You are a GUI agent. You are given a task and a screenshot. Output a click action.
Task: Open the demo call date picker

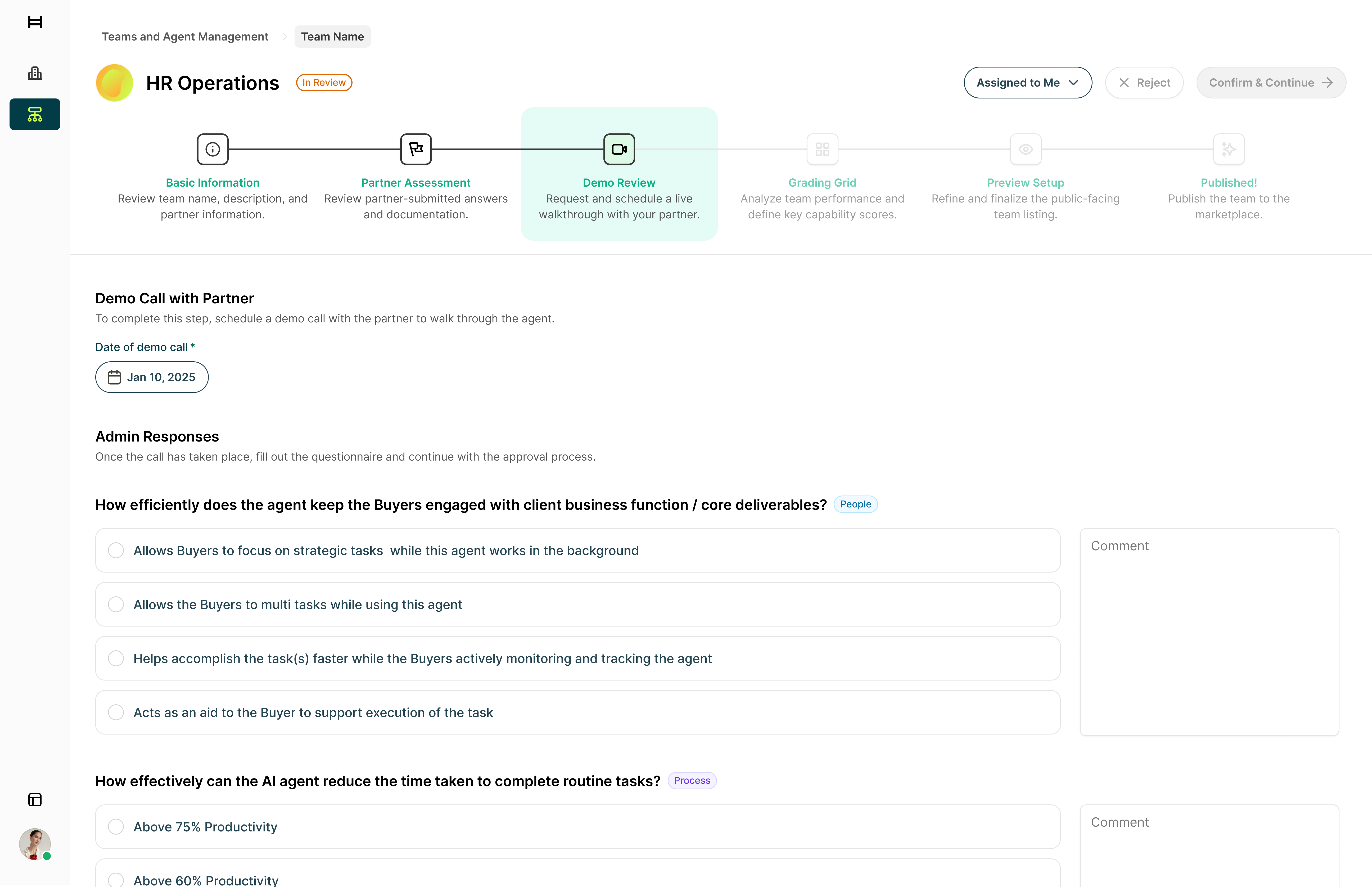point(152,377)
